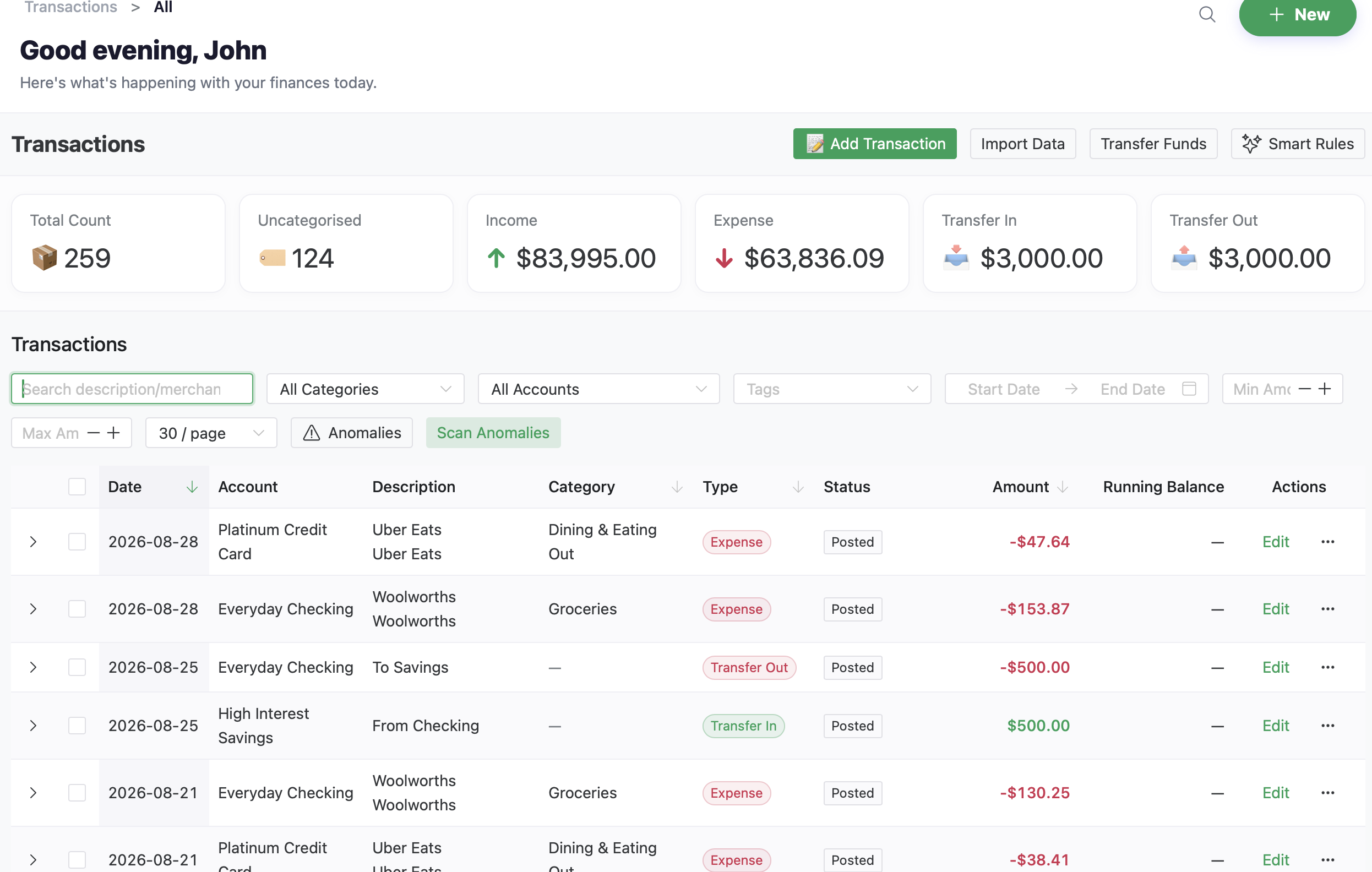Open more actions for From Checking row
Viewport: 1372px width, 872px height.
coord(1327,726)
